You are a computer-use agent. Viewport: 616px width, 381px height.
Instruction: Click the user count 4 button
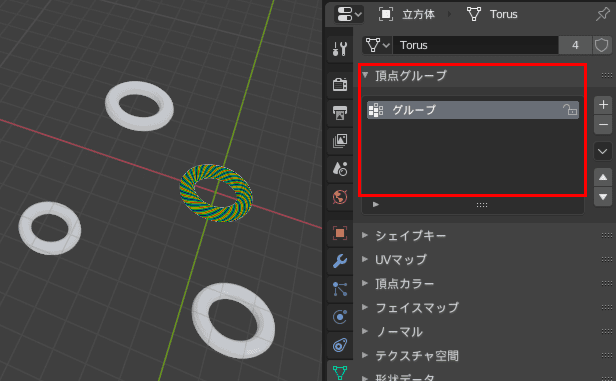tap(575, 45)
